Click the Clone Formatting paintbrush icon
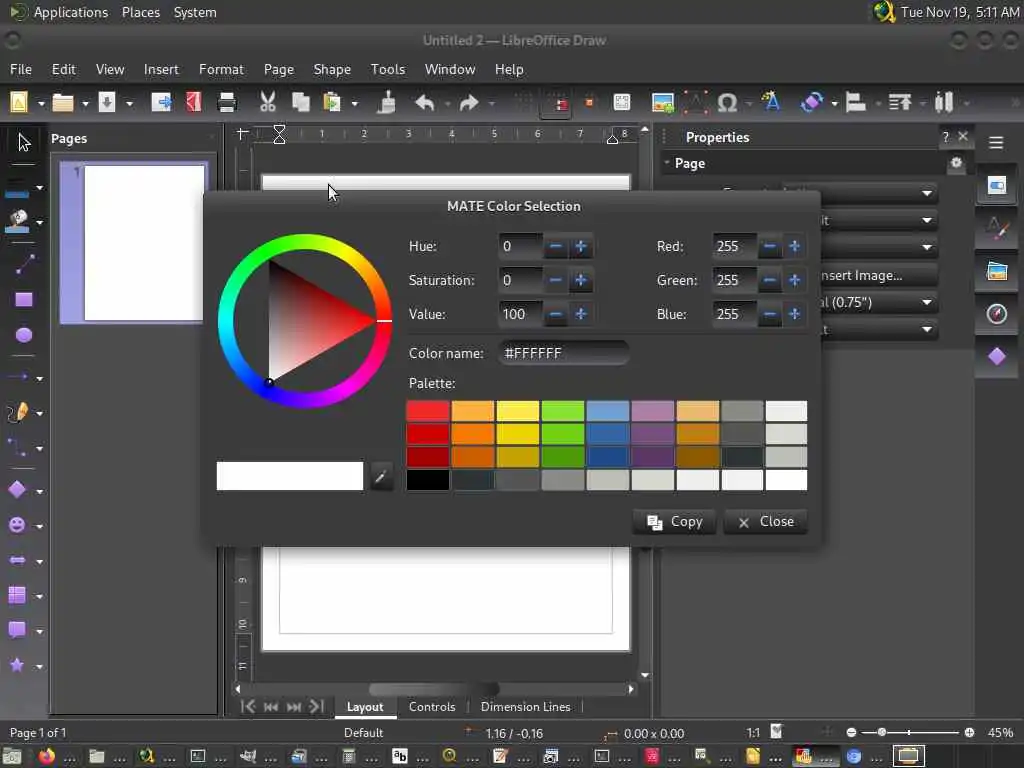The height and width of the screenshot is (768, 1024). pos(387,103)
